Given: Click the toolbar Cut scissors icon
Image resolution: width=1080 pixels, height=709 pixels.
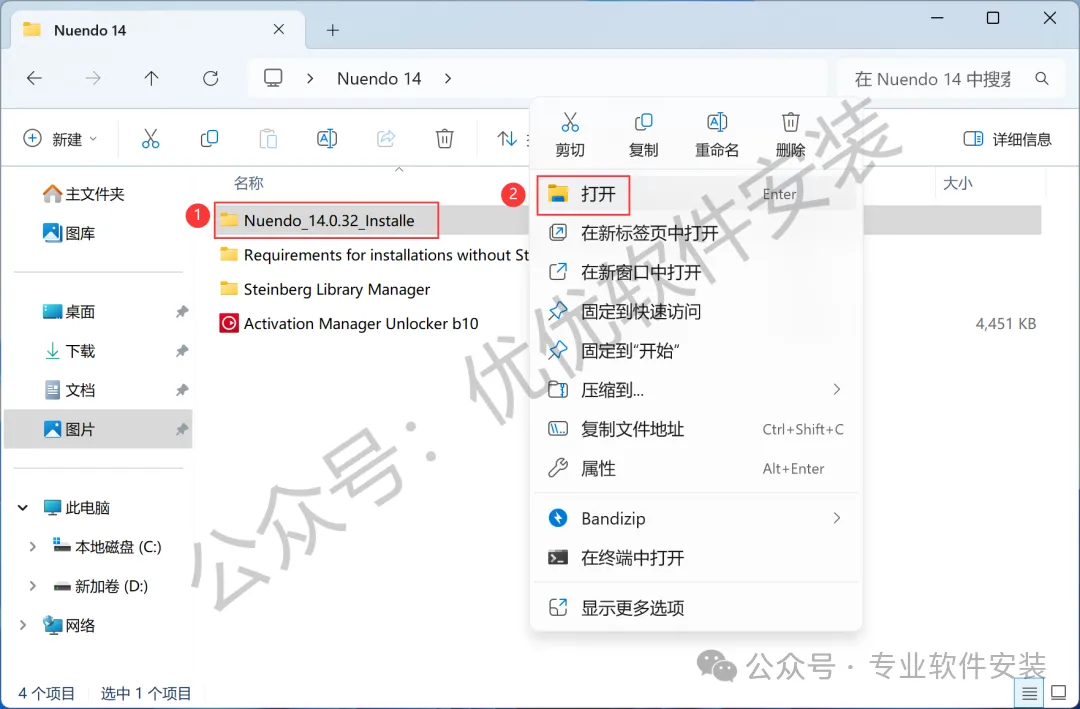Looking at the screenshot, I should [x=150, y=138].
